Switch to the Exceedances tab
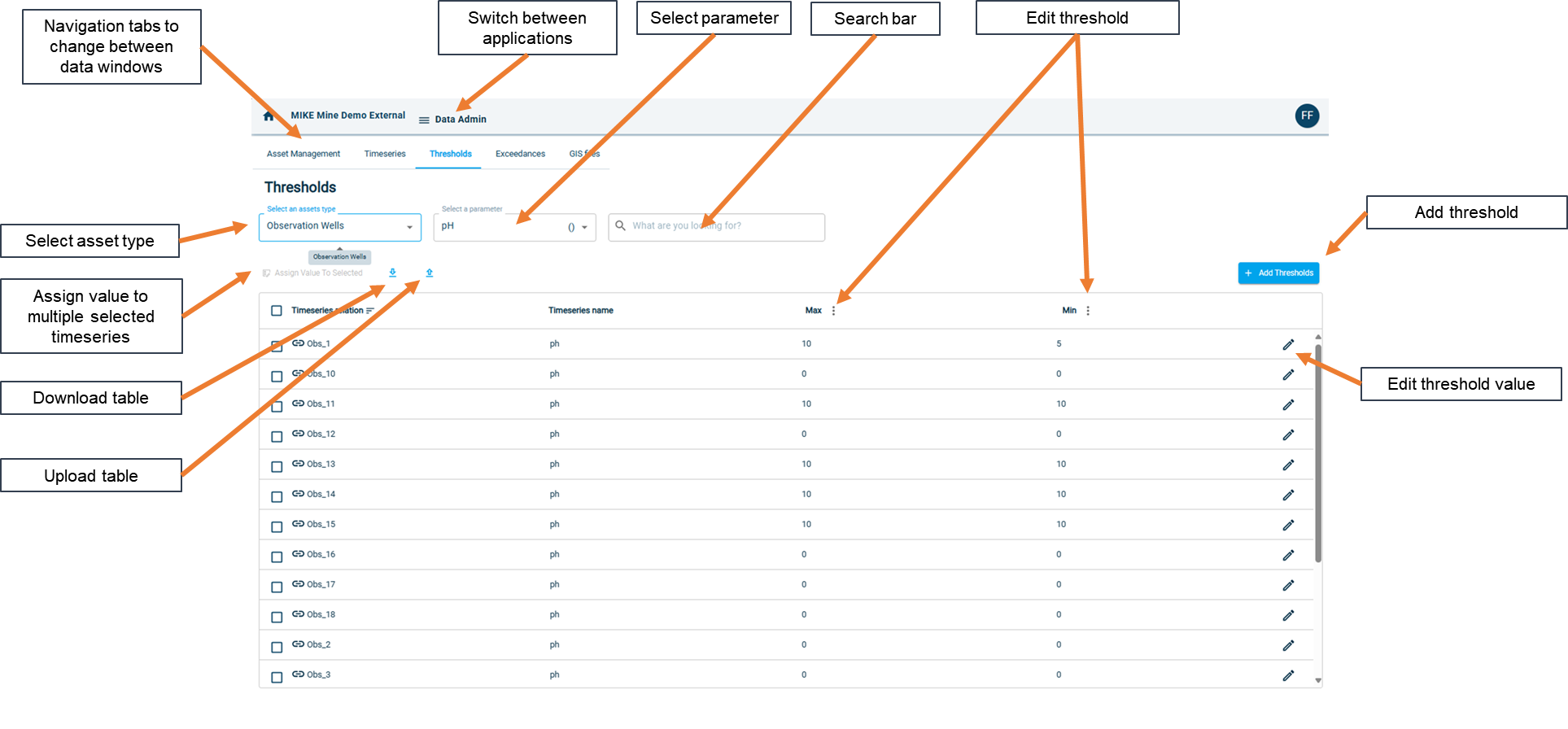1568x729 pixels. pos(520,154)
